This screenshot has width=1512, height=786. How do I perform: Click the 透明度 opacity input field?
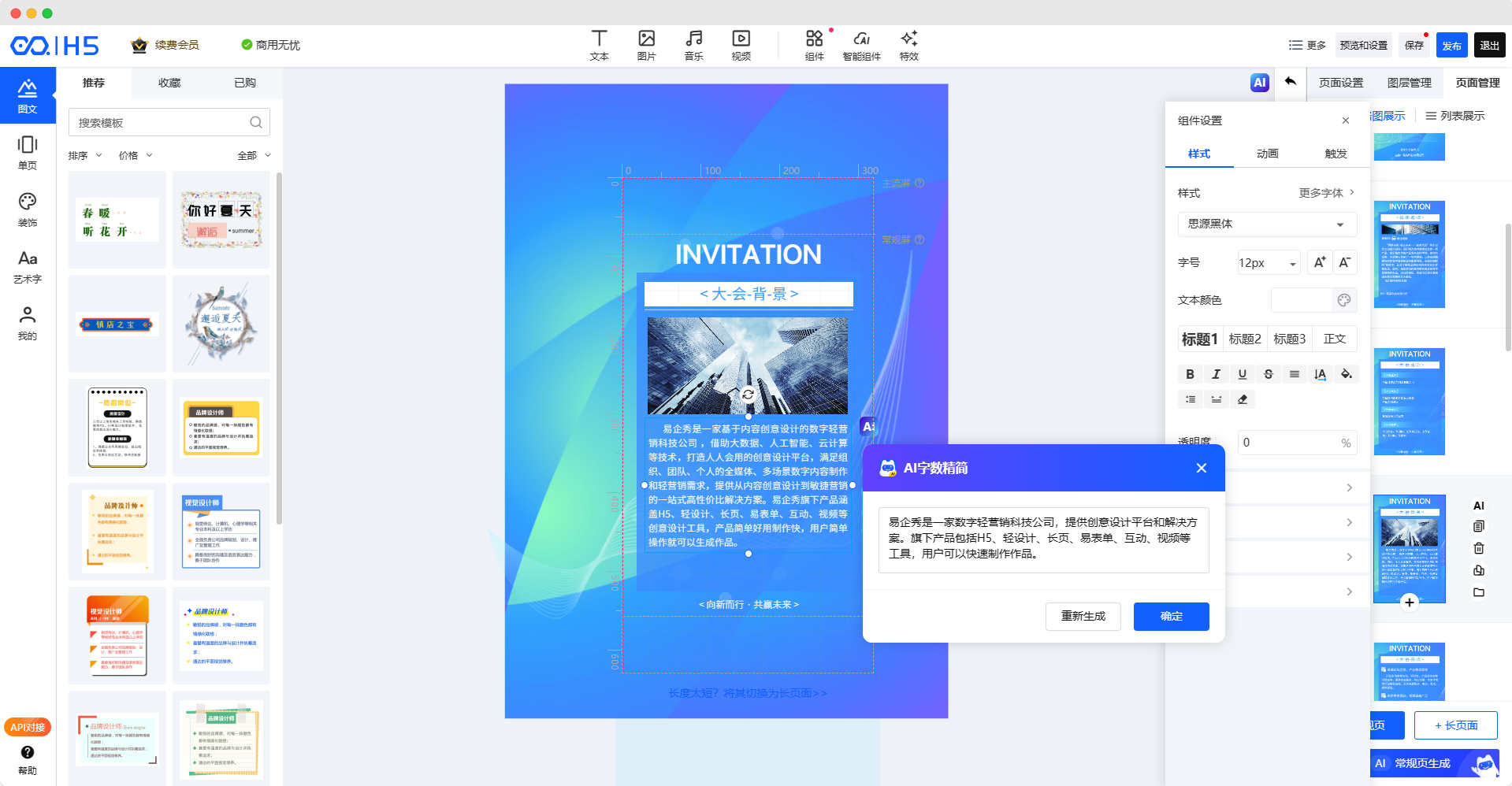tap(1296, 443)
